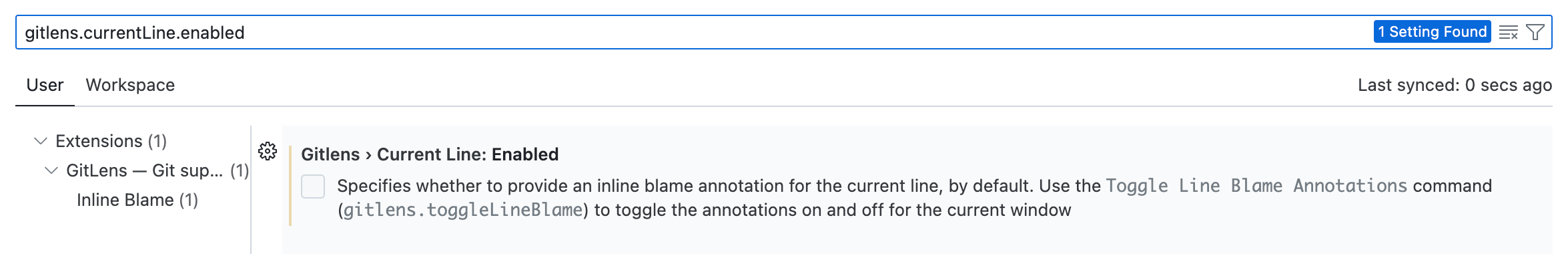This screenshot has height=254, width=1568.
Task: Click the setting description starting with Specifies
Action: pos(914,198)
